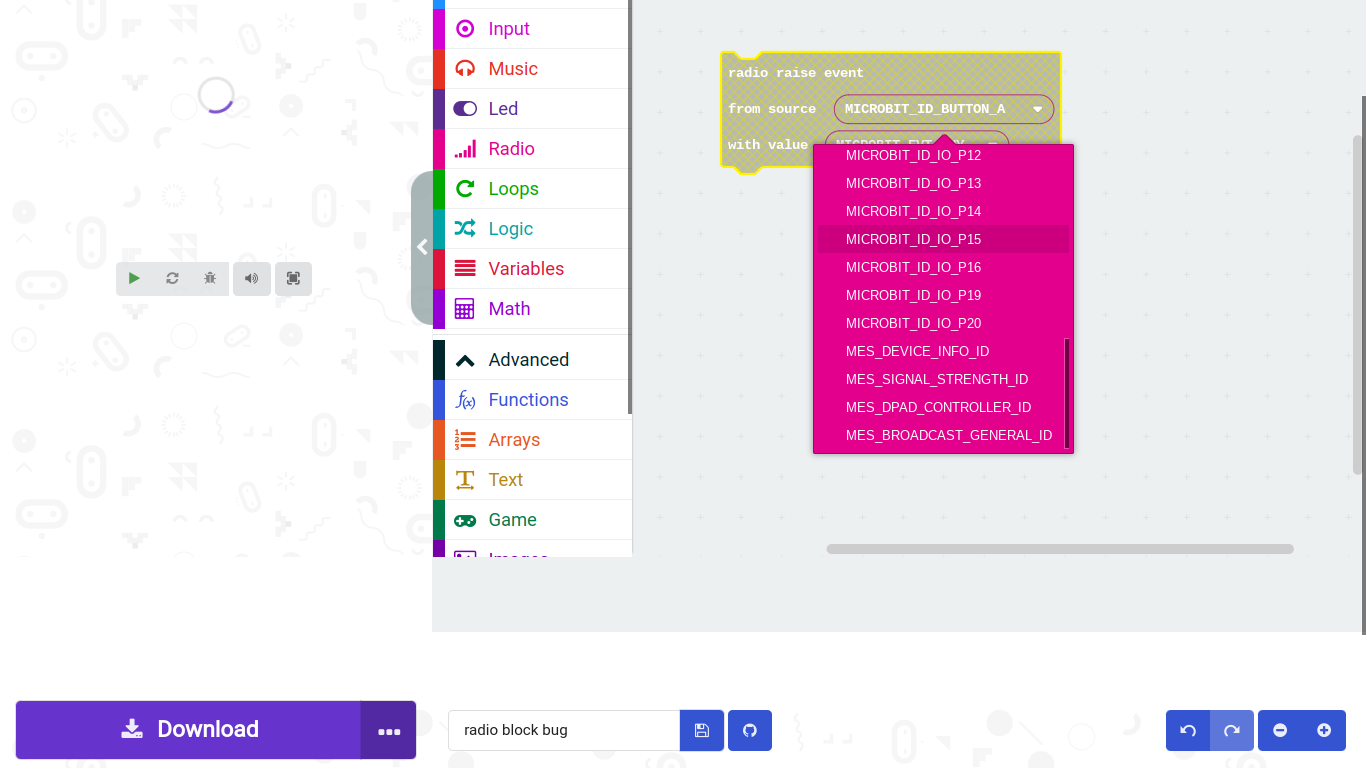Launch simulator in full screen

293,279
